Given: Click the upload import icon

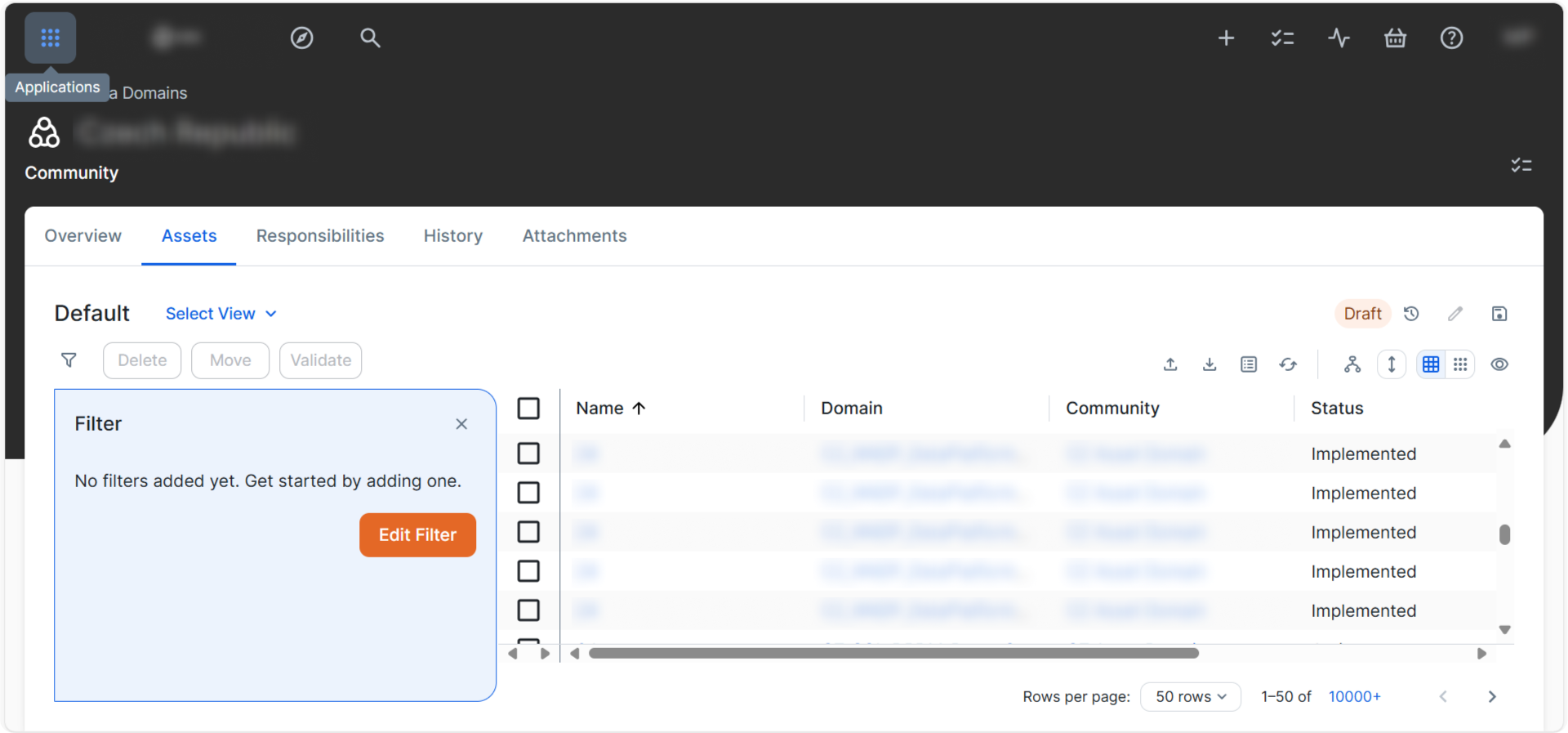Looking at the screenshot, I should pyautogui.click(x=1170, y=364).
